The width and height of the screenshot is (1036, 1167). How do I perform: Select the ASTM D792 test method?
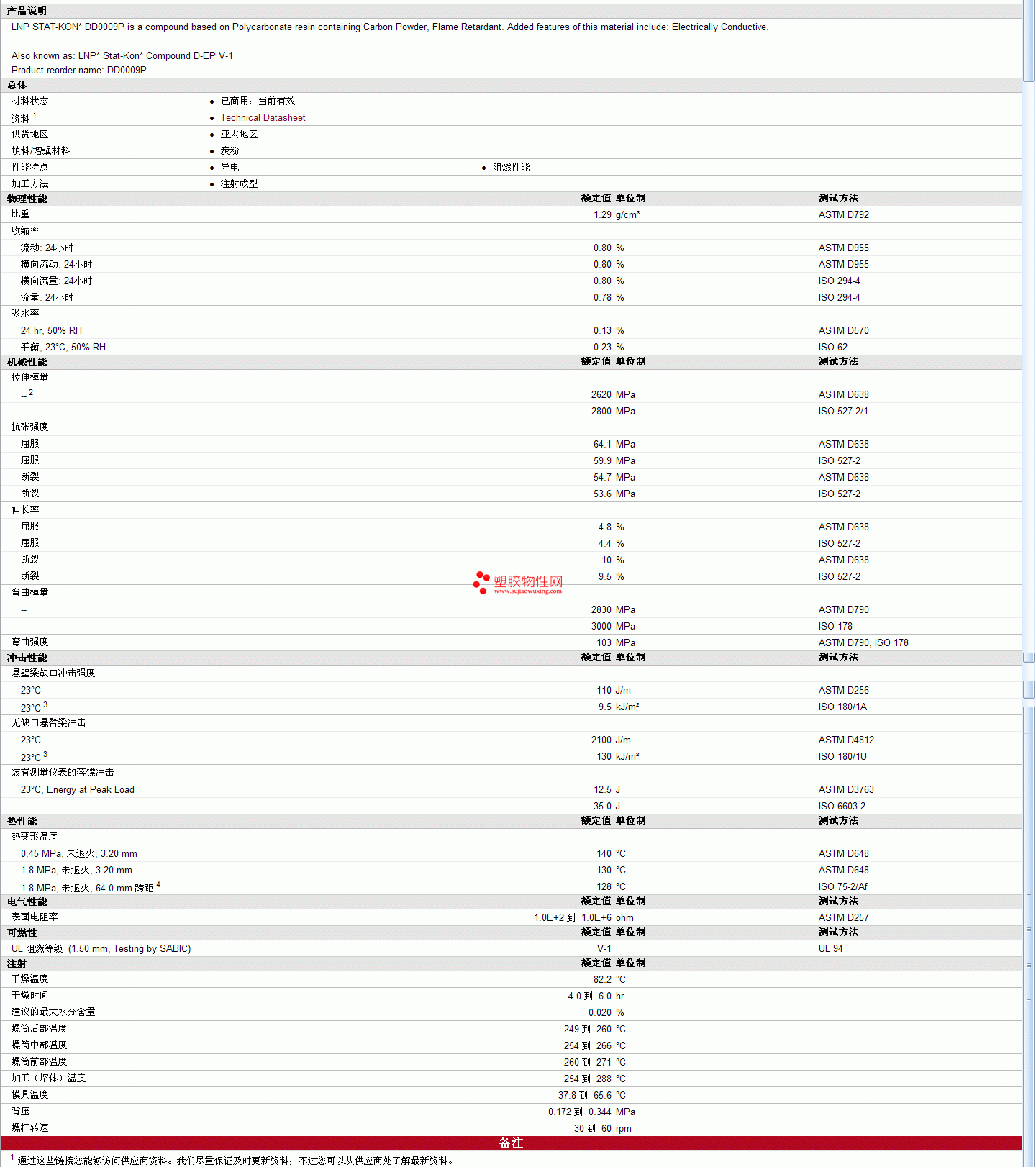coord(843,214)
